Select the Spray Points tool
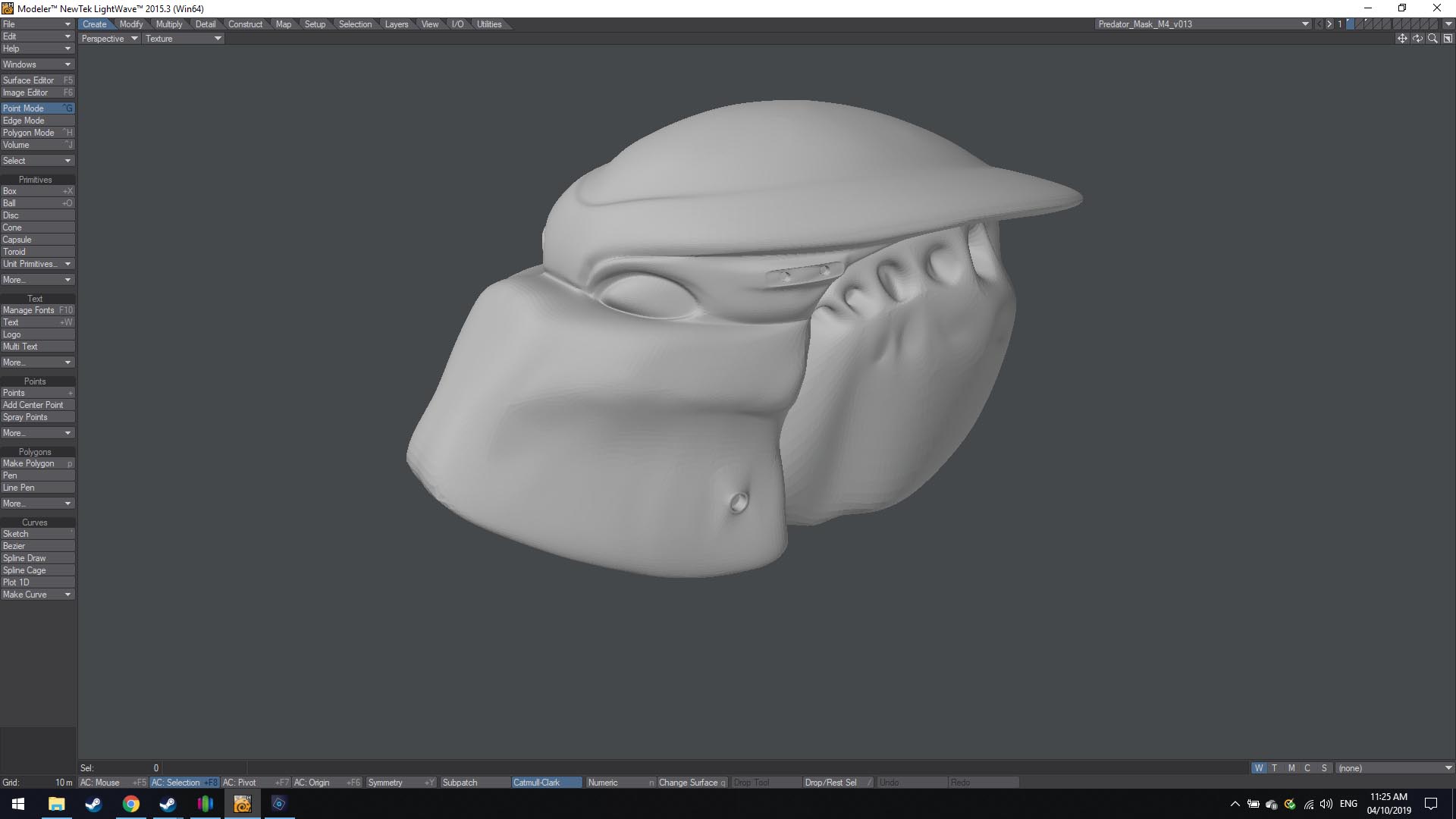This screenshot has height=819, width=1456. [x=37, y=417]
